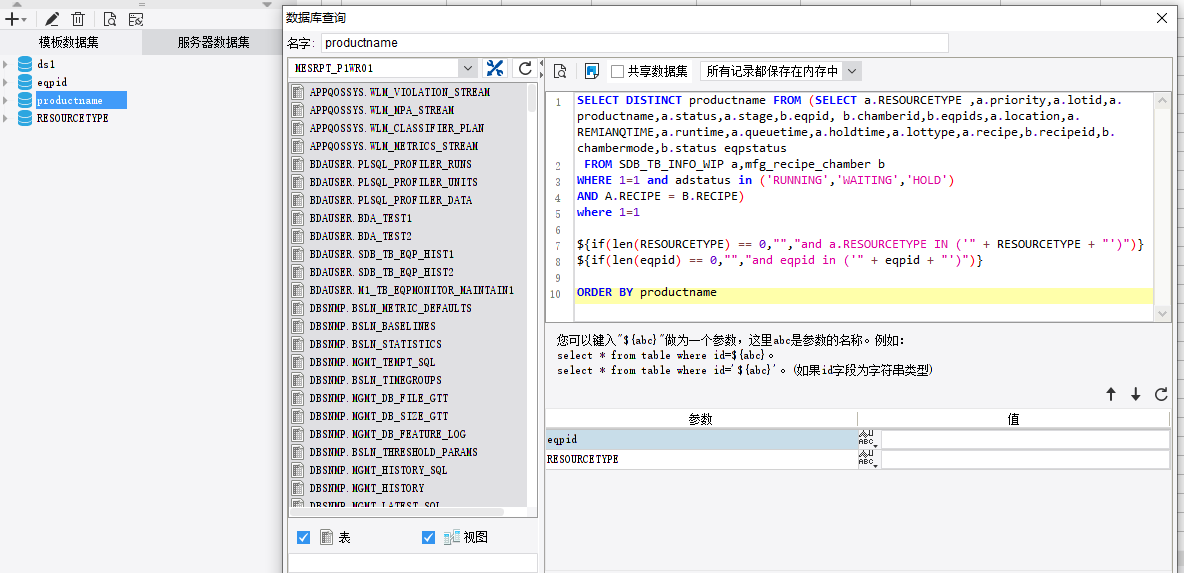The height and width of the screenshot is (573, 1184).
Task: Select the ds1 dataset name
Action: click(x=46, y=64)
